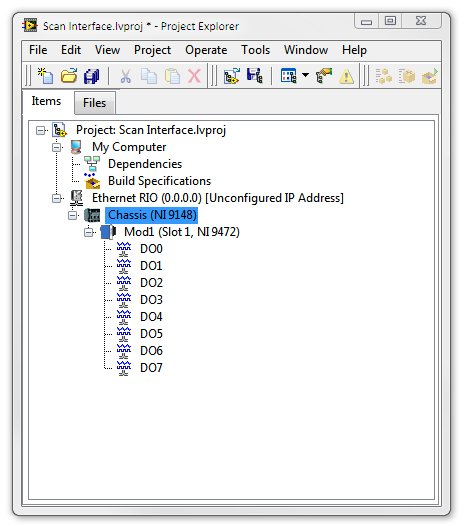This screenshot has width=469, height=526.
Task: Click the Save Project icon
Action: click(255, 76)
